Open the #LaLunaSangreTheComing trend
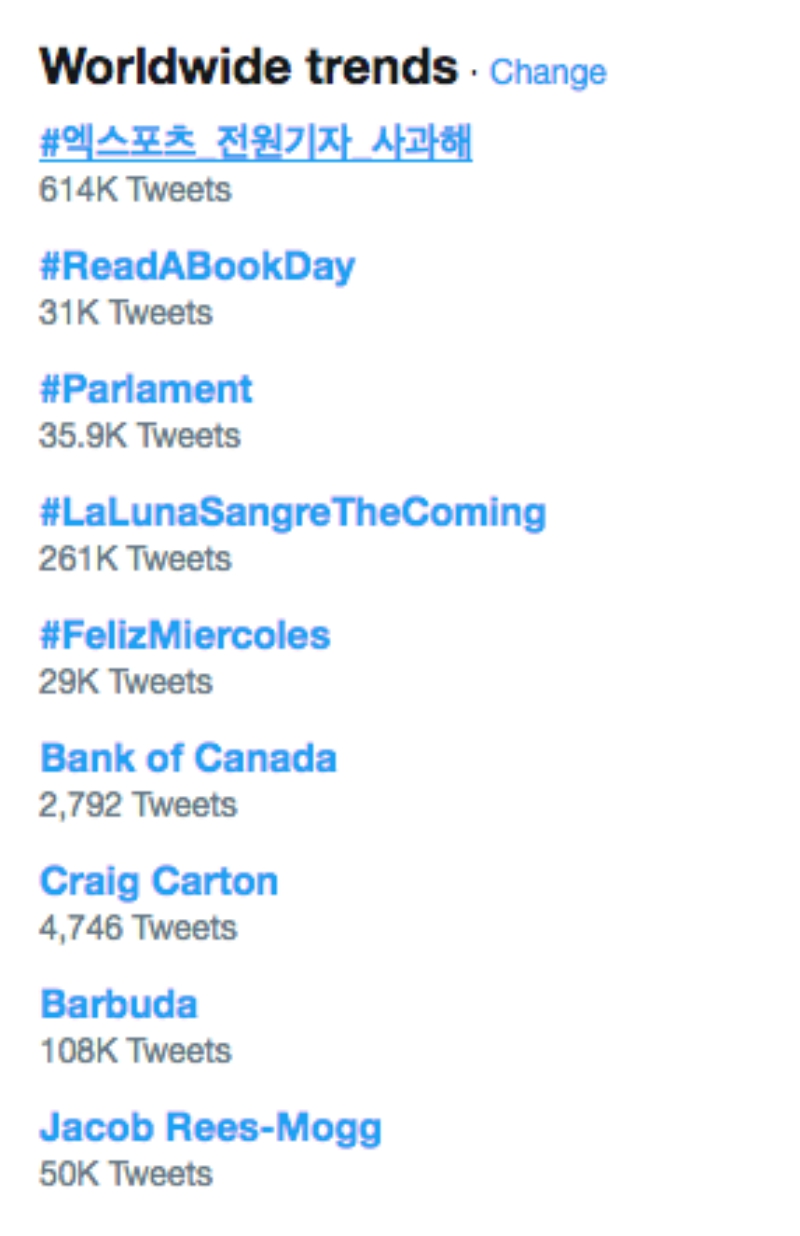 [x=292, y=512]
